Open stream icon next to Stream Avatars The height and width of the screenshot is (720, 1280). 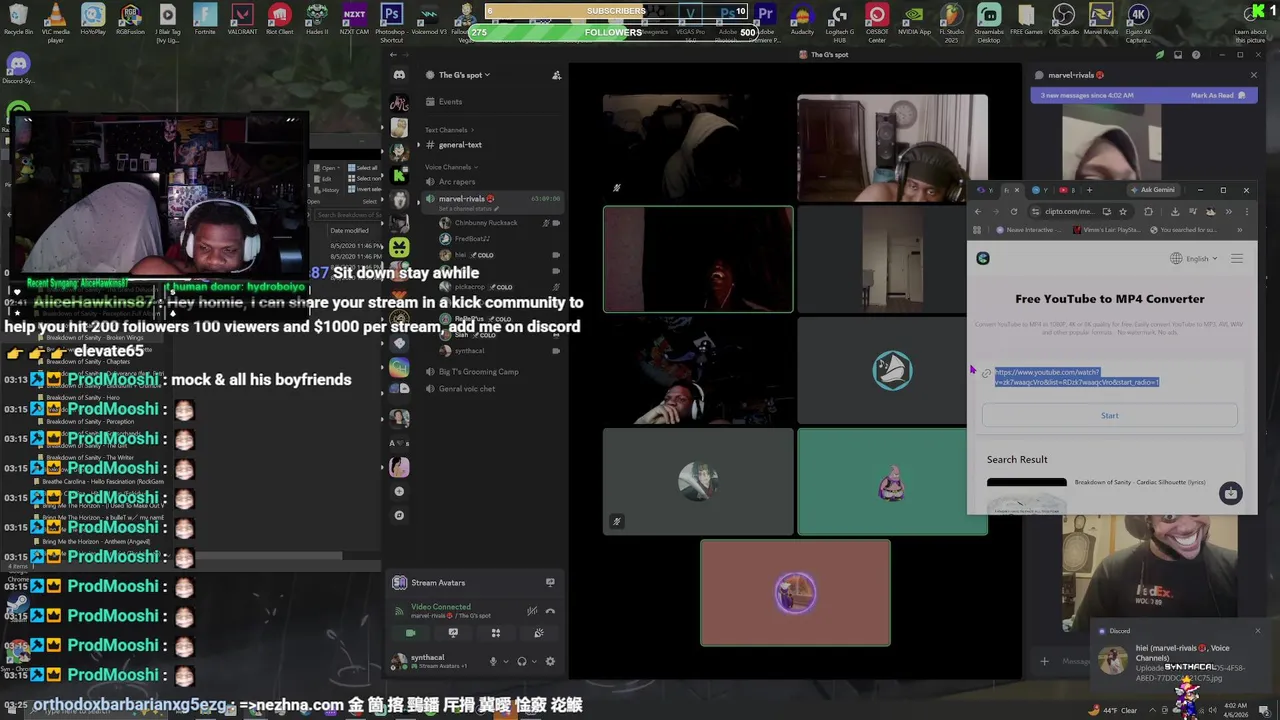tap(550, 582)
